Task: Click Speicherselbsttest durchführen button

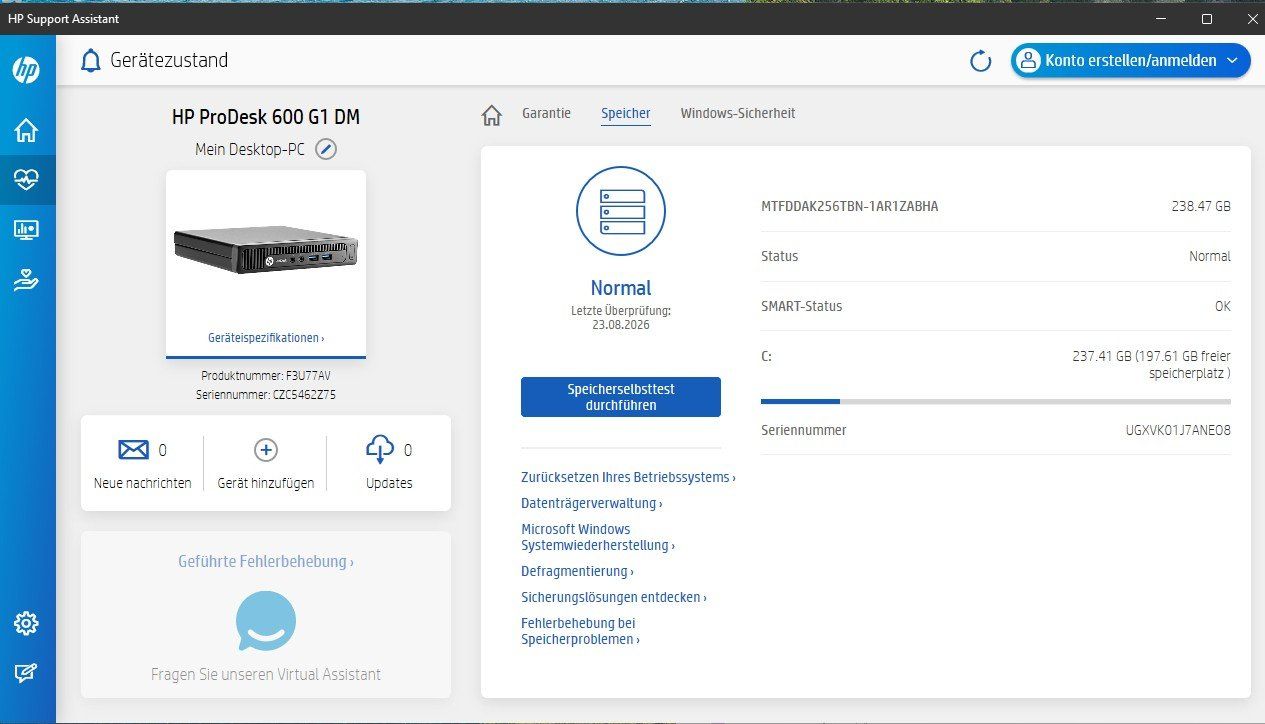Action: coord(621,397)
